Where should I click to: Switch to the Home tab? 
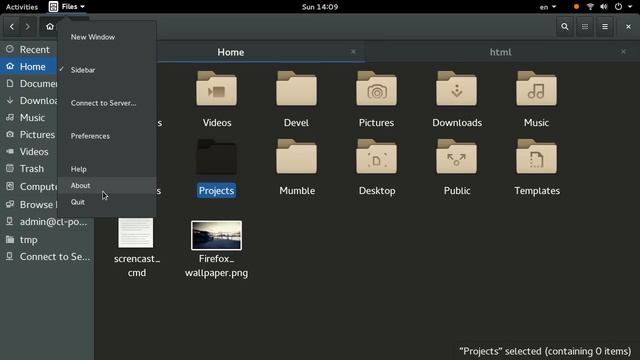coord(231,52)
